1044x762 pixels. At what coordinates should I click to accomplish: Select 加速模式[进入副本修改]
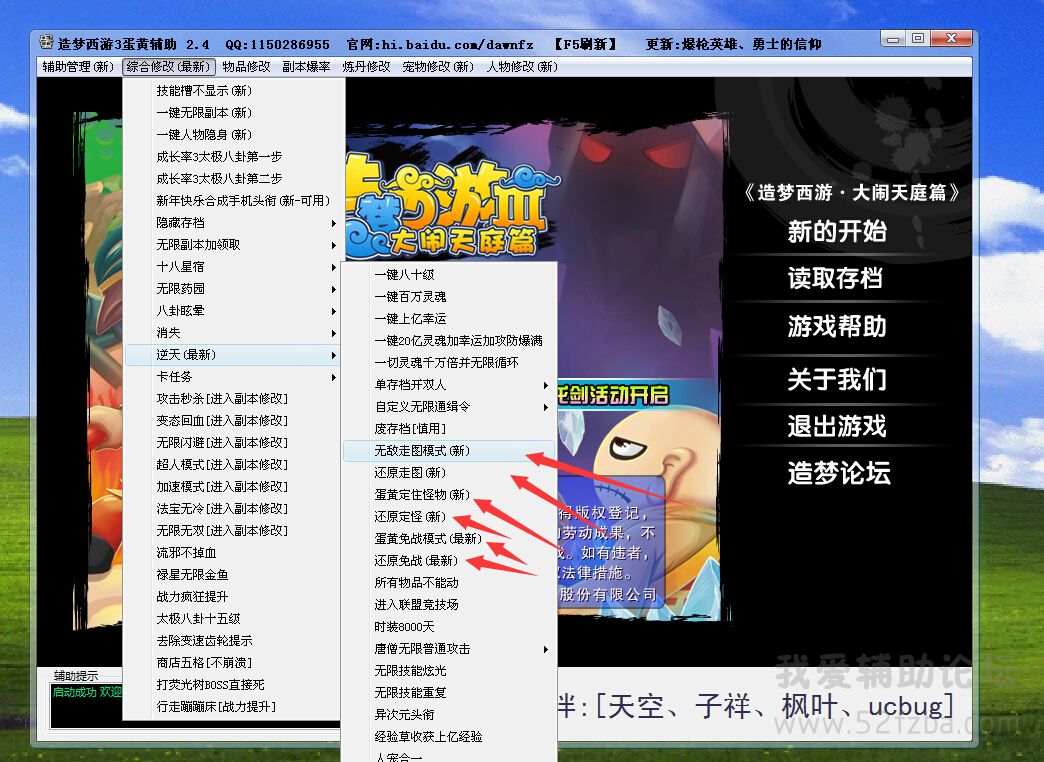(x=232, y=486)
